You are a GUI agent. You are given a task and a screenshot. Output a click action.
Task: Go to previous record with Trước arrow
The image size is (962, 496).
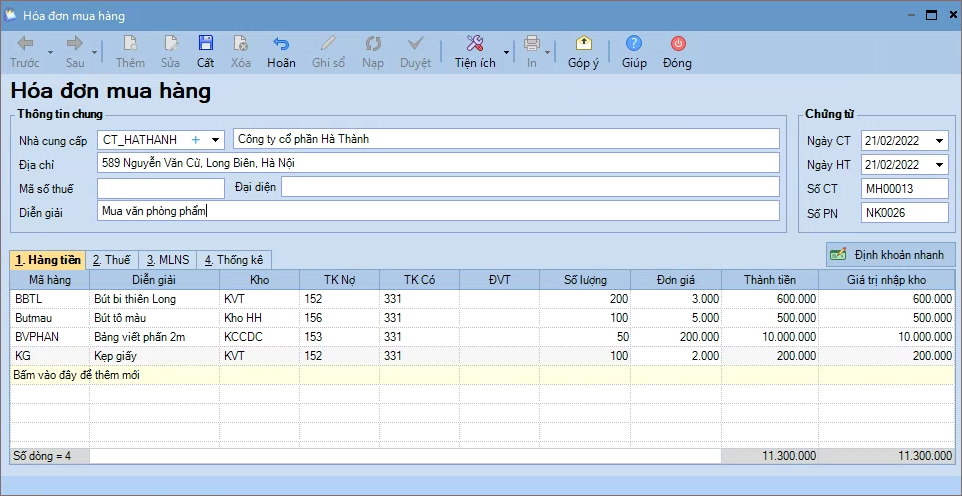tap(25, 43)
